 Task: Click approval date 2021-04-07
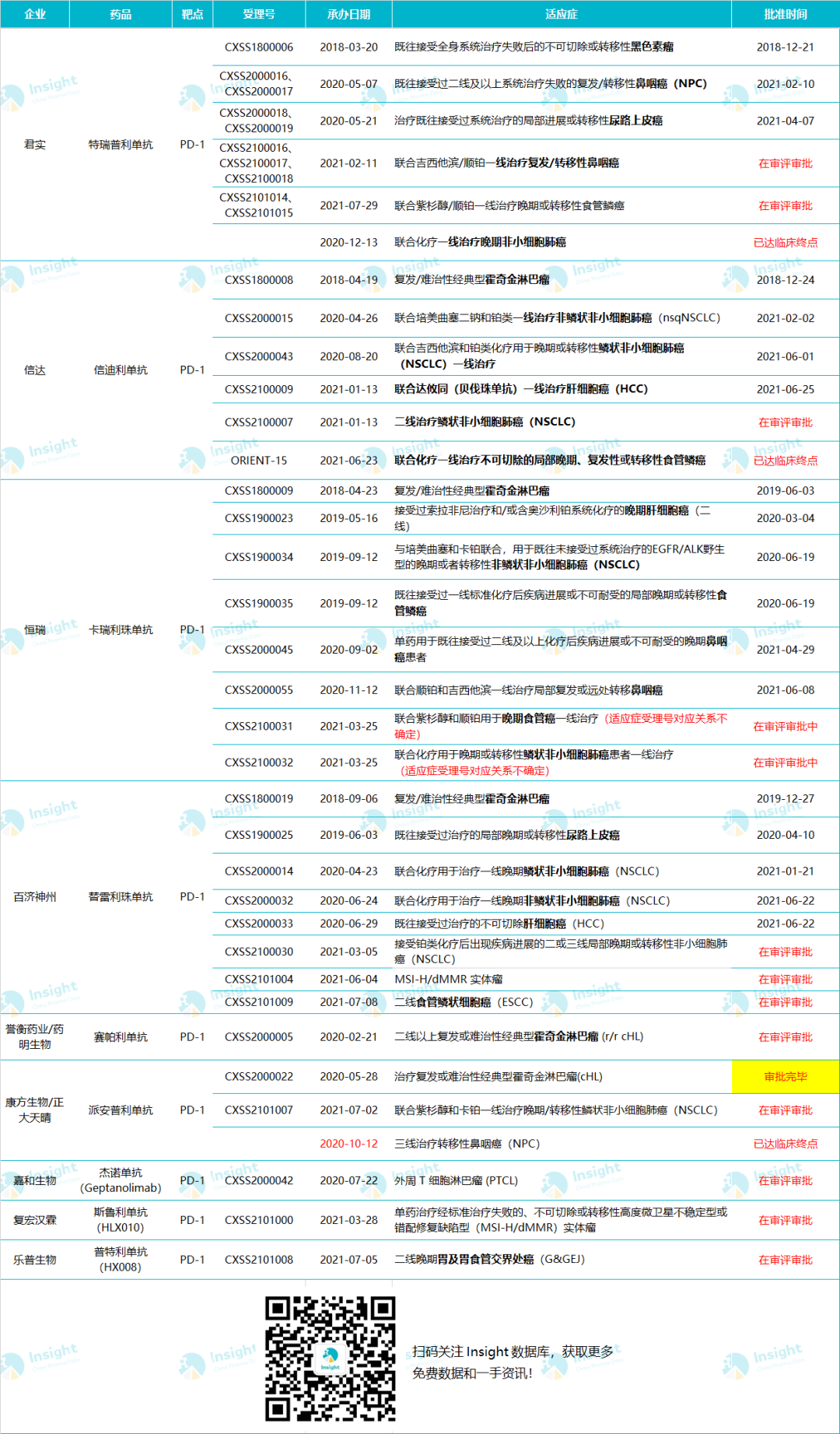coord(786,121)
